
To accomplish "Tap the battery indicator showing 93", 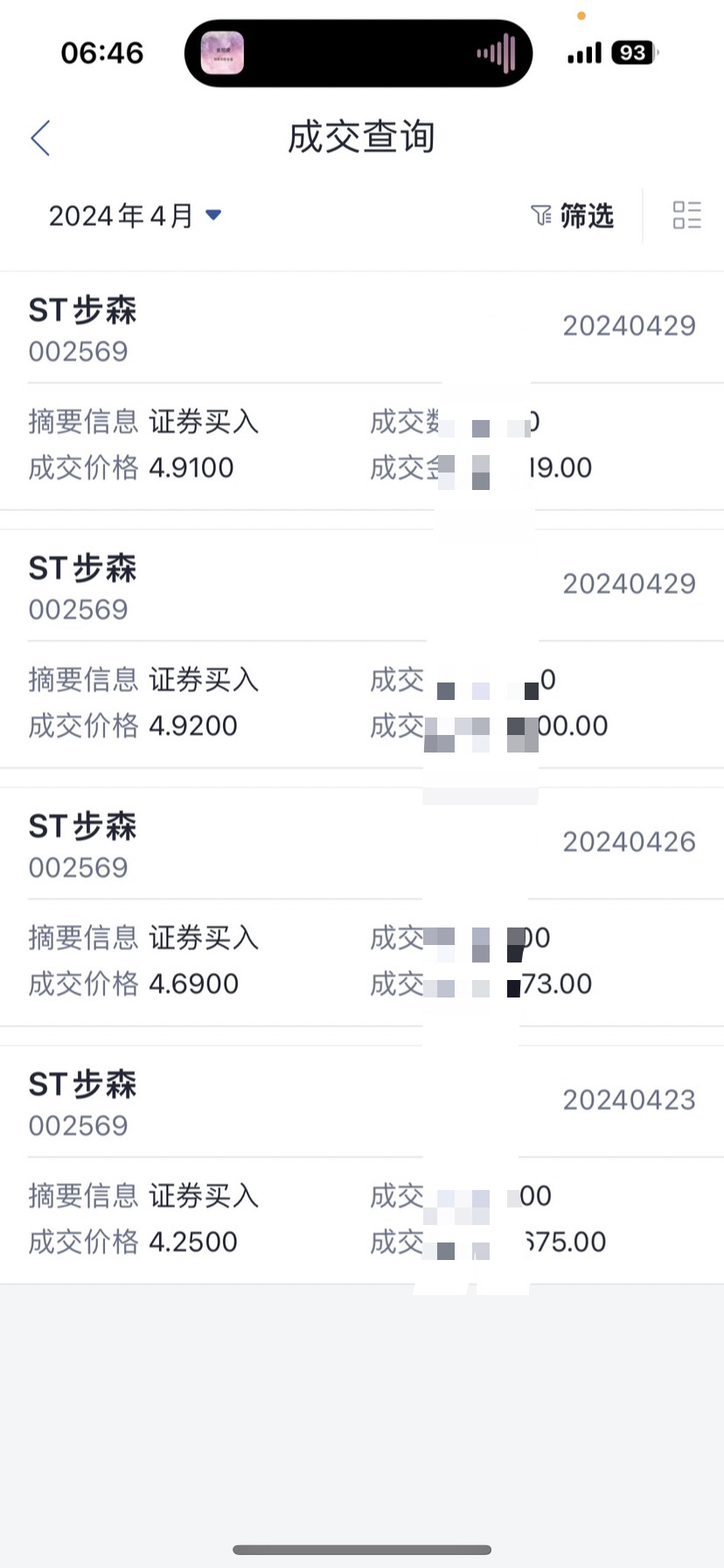I will (635, 53).
